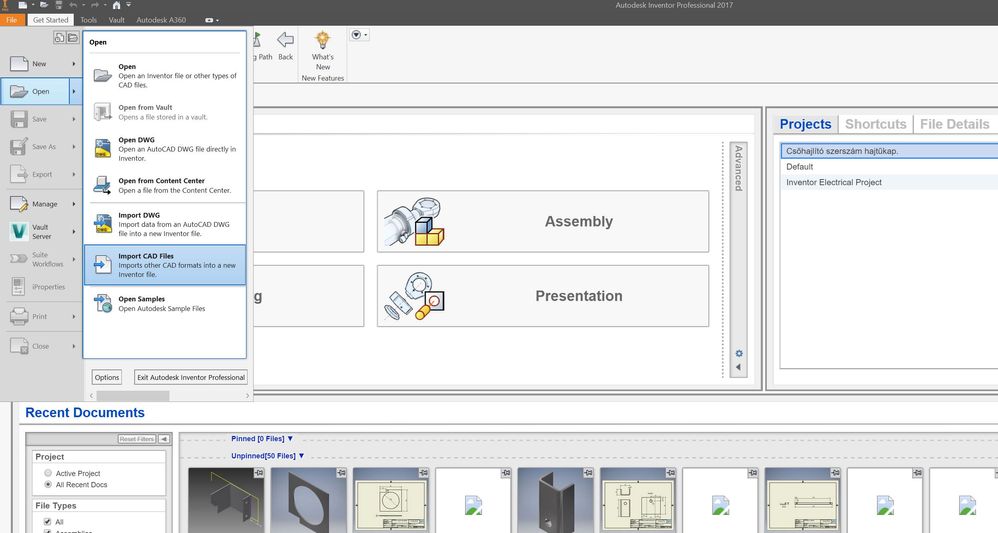Click the Import DWG icon
The image size is (998, 533).
click(x=102, y=224)
